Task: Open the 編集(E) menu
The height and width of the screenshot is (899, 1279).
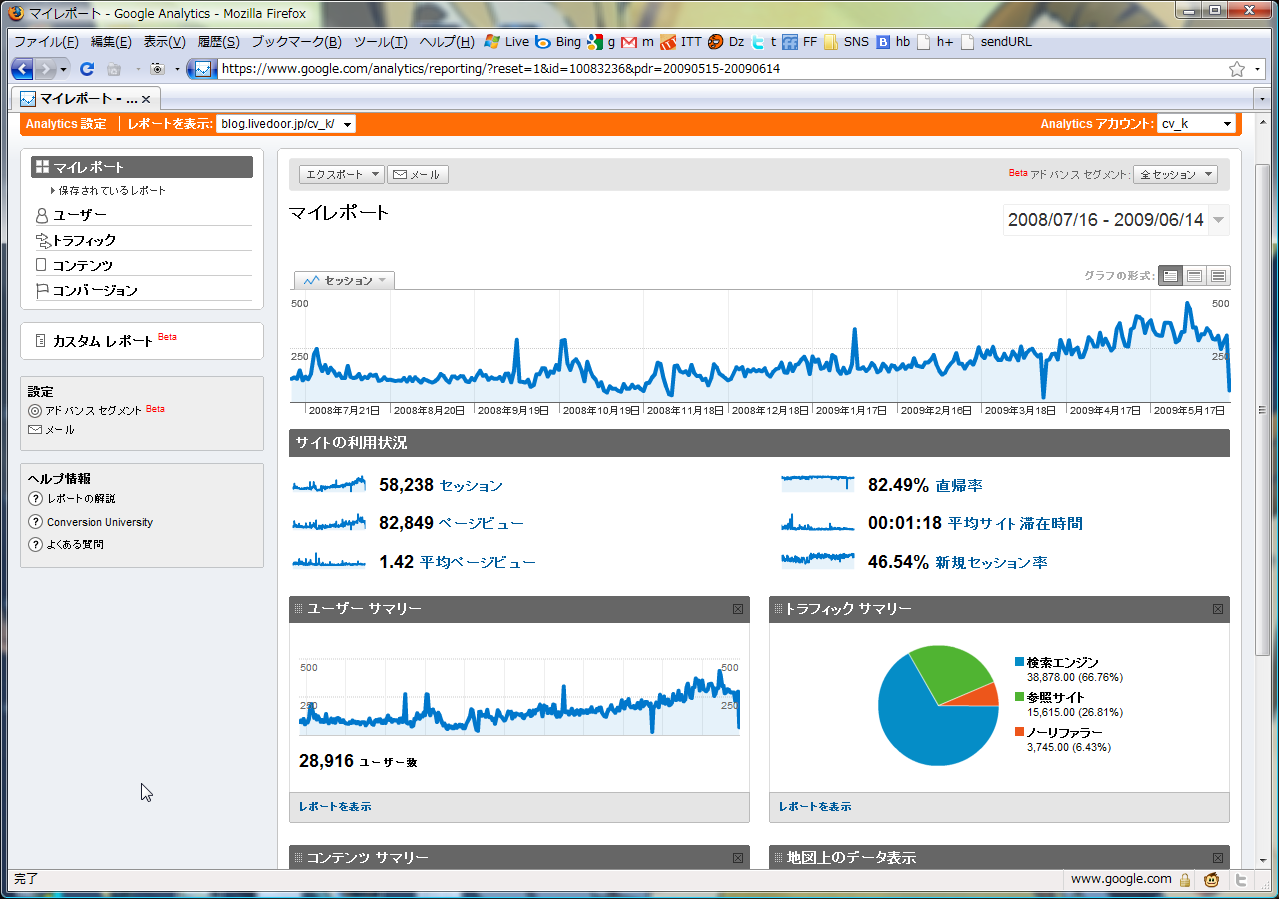Action: point(111,42)
